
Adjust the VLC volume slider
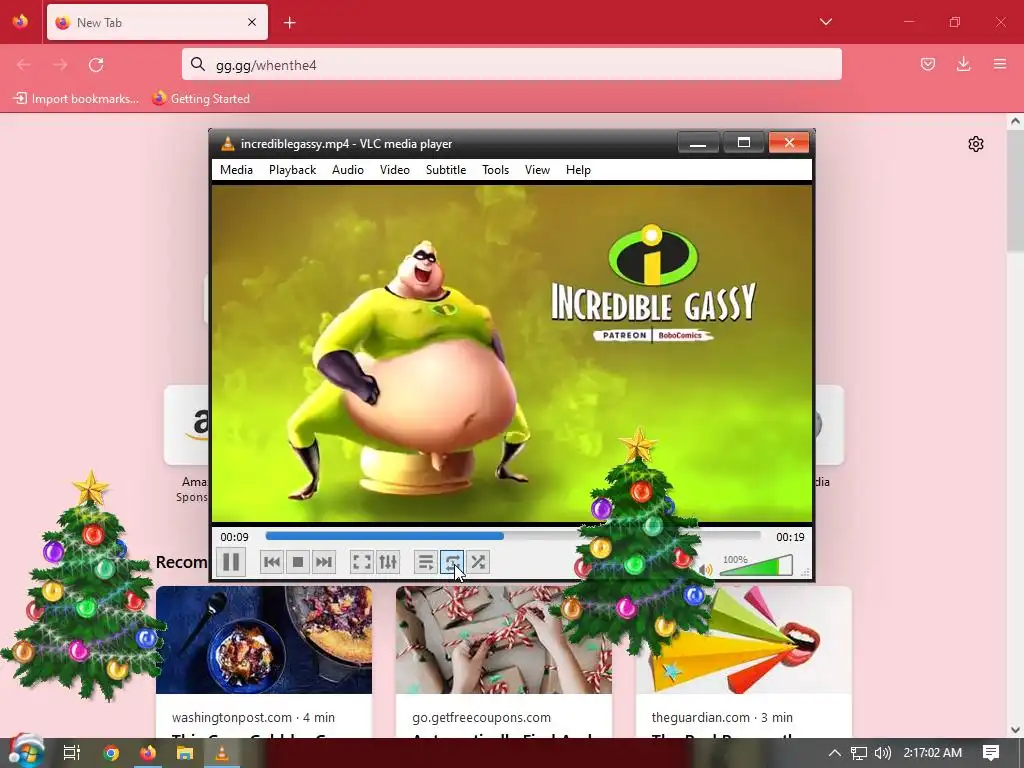click(x=756, y=566)
